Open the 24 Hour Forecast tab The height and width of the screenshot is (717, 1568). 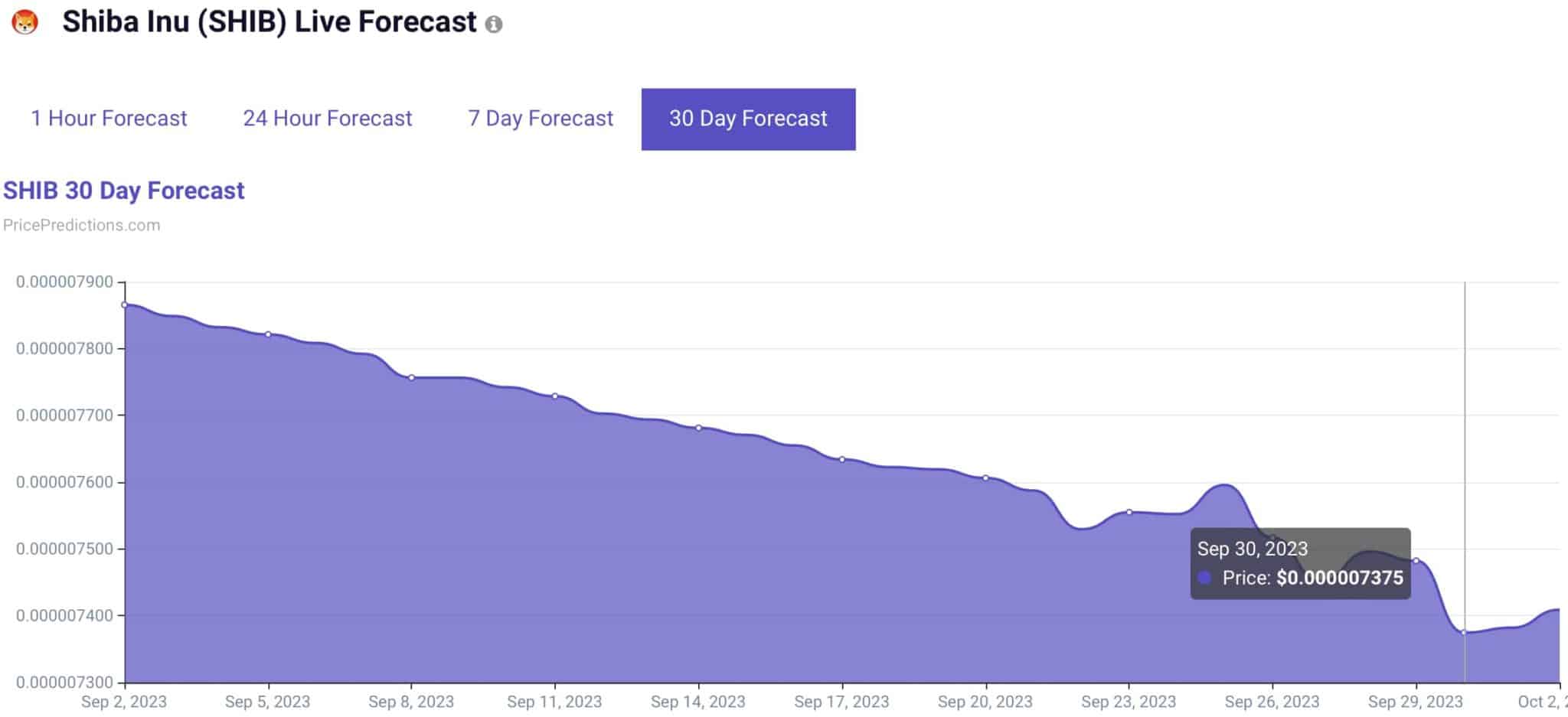[328, 119]
